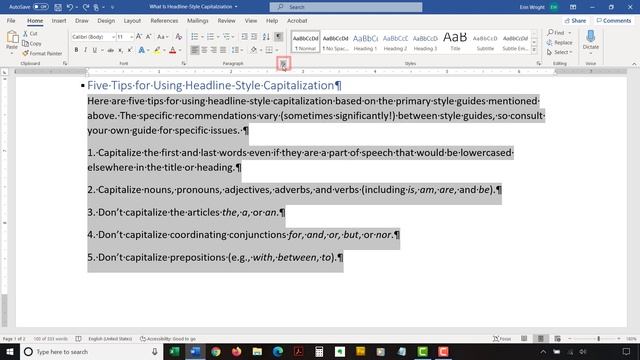Open the Styles pane launcher
This screenshot has height=360, width=640.
(539, 64)
